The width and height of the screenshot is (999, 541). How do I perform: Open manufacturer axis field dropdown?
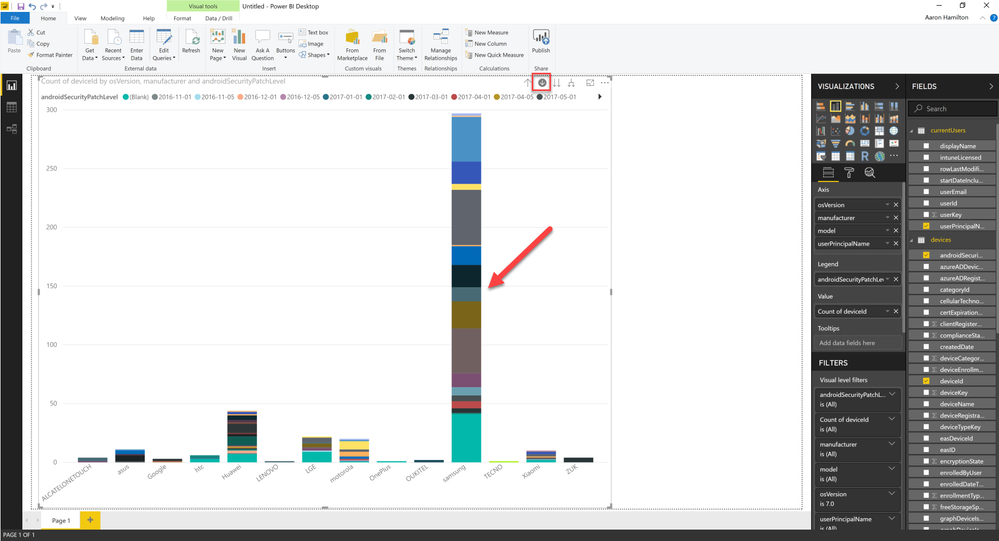tap(887, 217)
